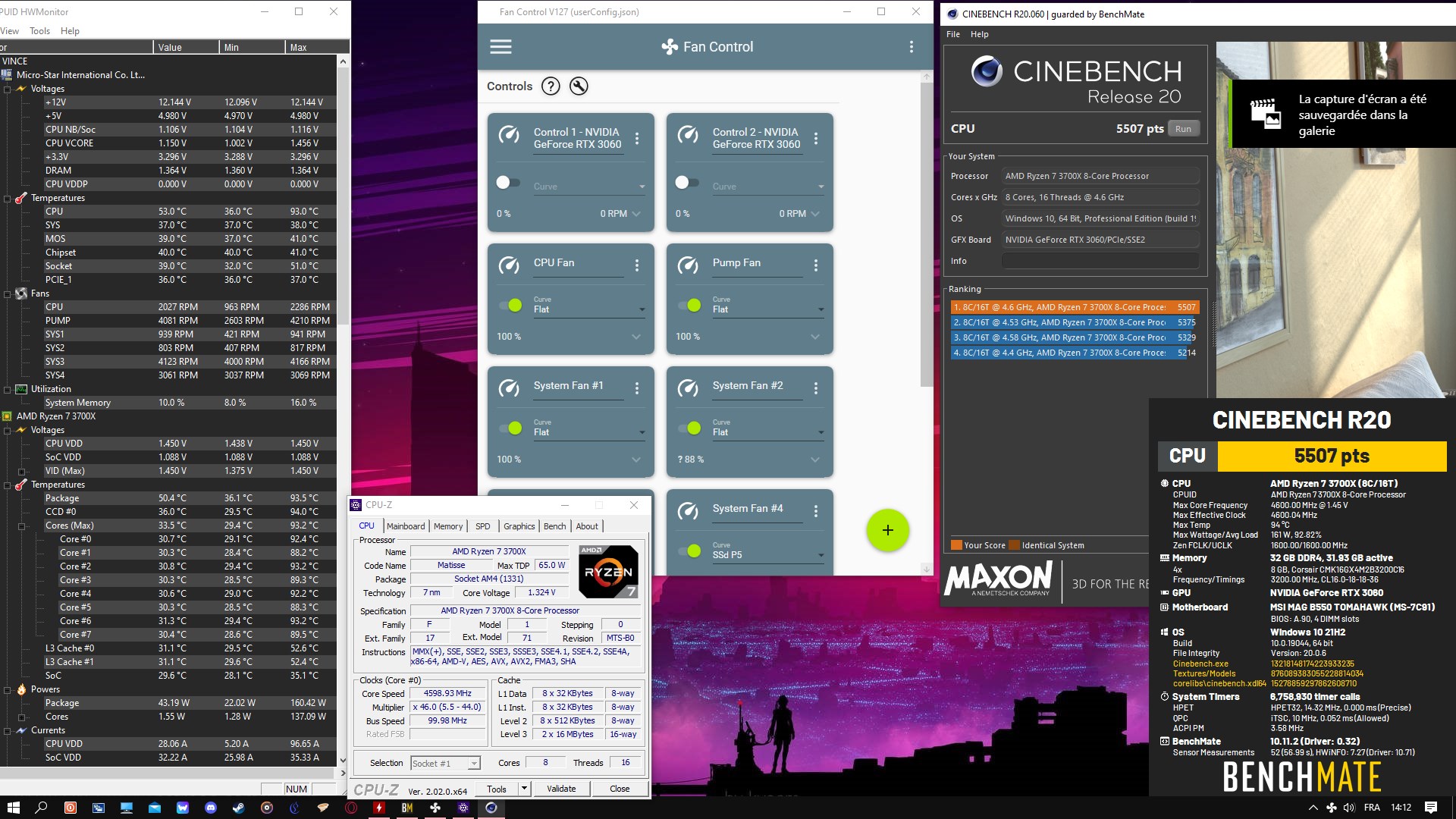Image resolution: width=1456 pixels, height=819 pixels.
Task: Open options menu for System Fan #1 card
Action: click(637, 388)
